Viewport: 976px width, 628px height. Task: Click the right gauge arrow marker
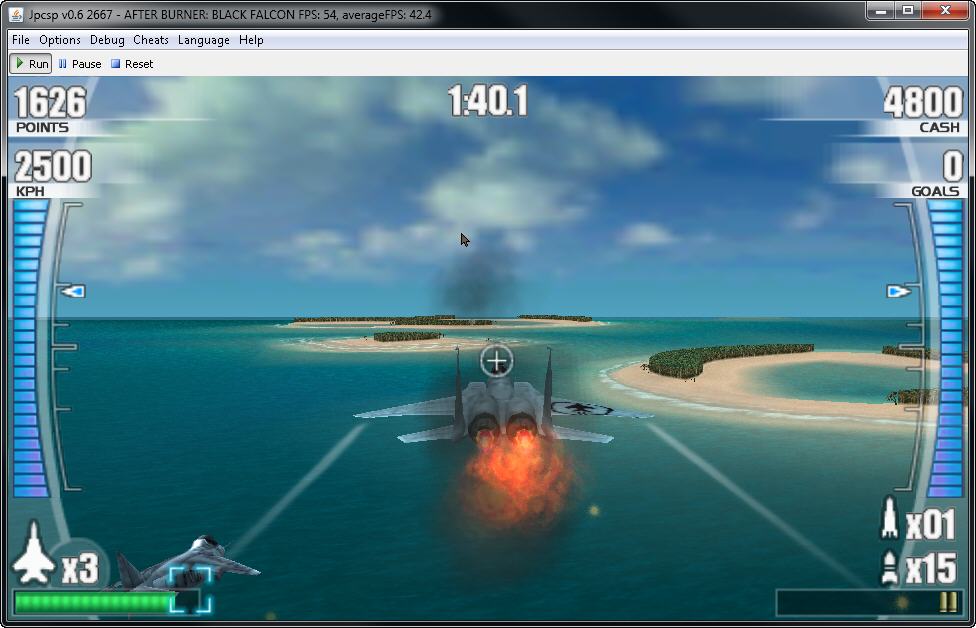pyautogui.click(x=898, y=292)
